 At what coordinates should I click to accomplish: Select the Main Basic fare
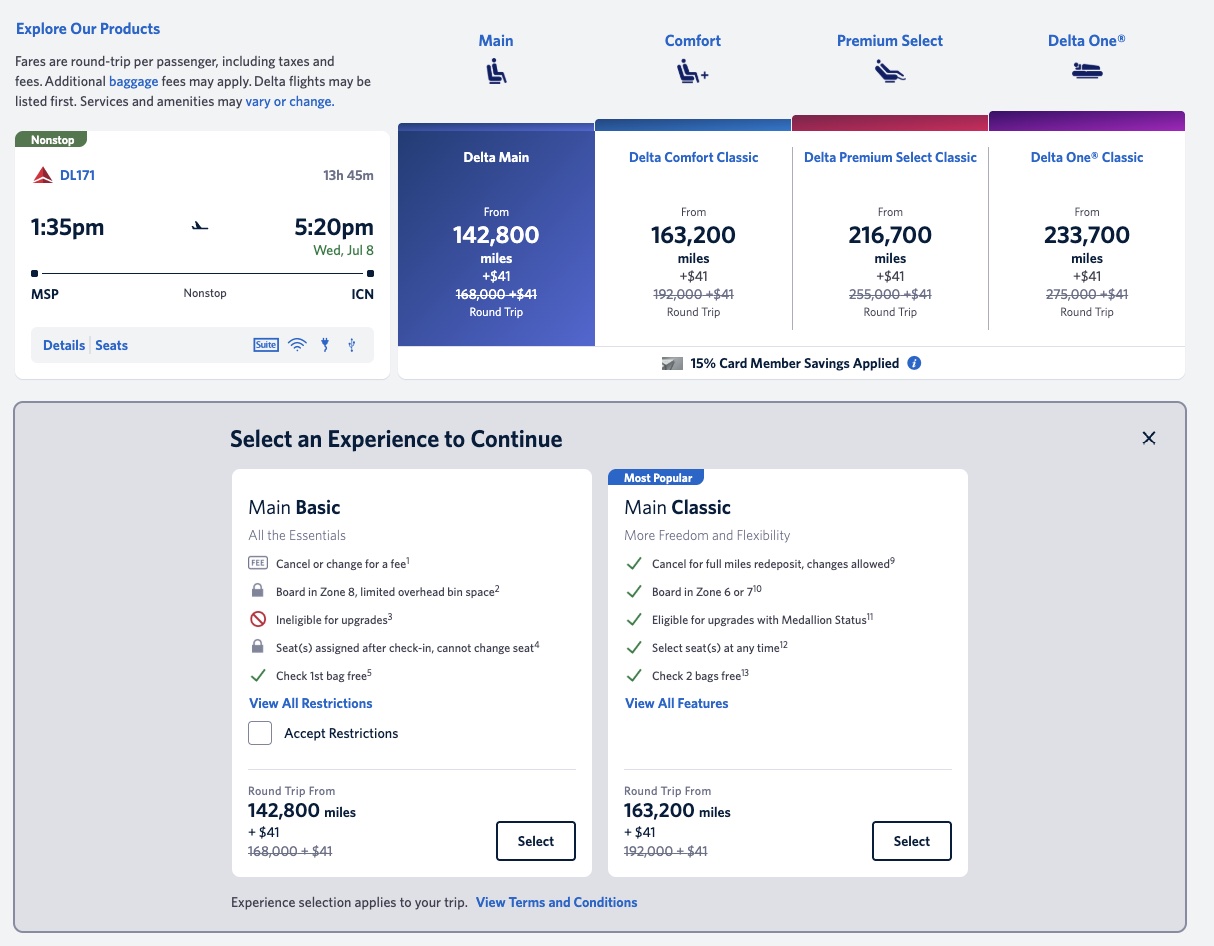535,841
